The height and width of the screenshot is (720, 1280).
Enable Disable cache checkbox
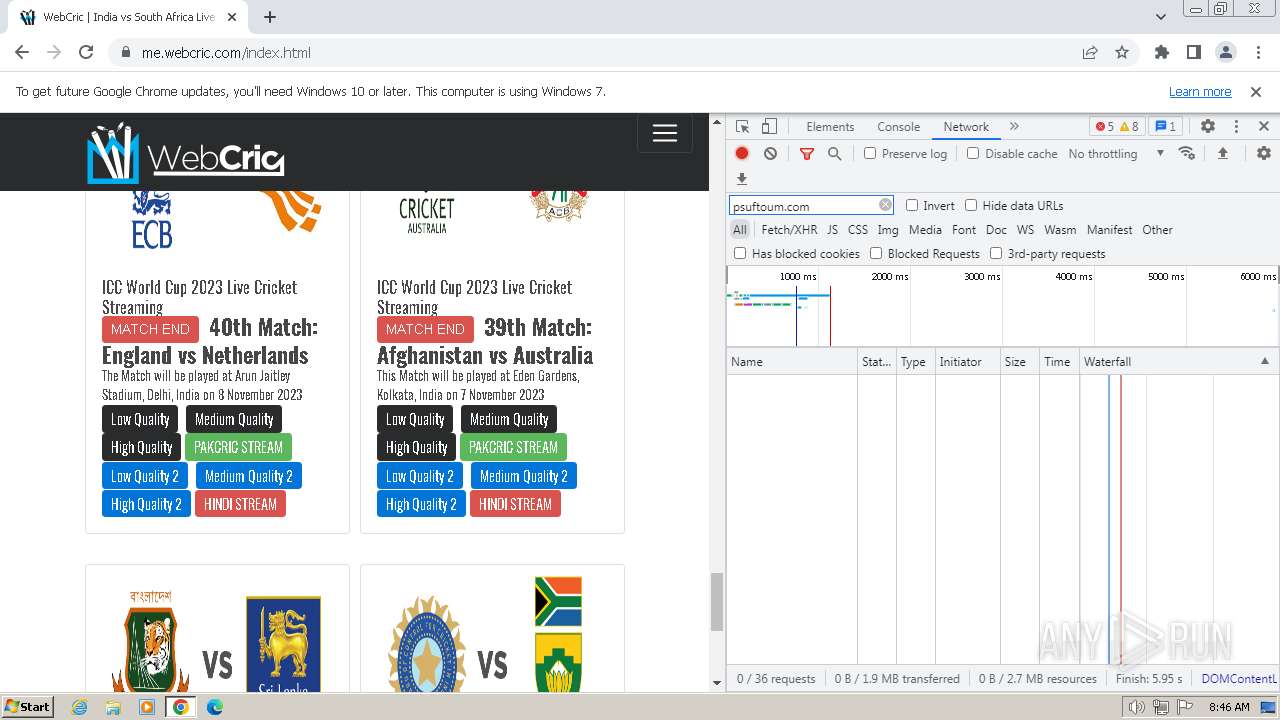(x=973, y=153)
